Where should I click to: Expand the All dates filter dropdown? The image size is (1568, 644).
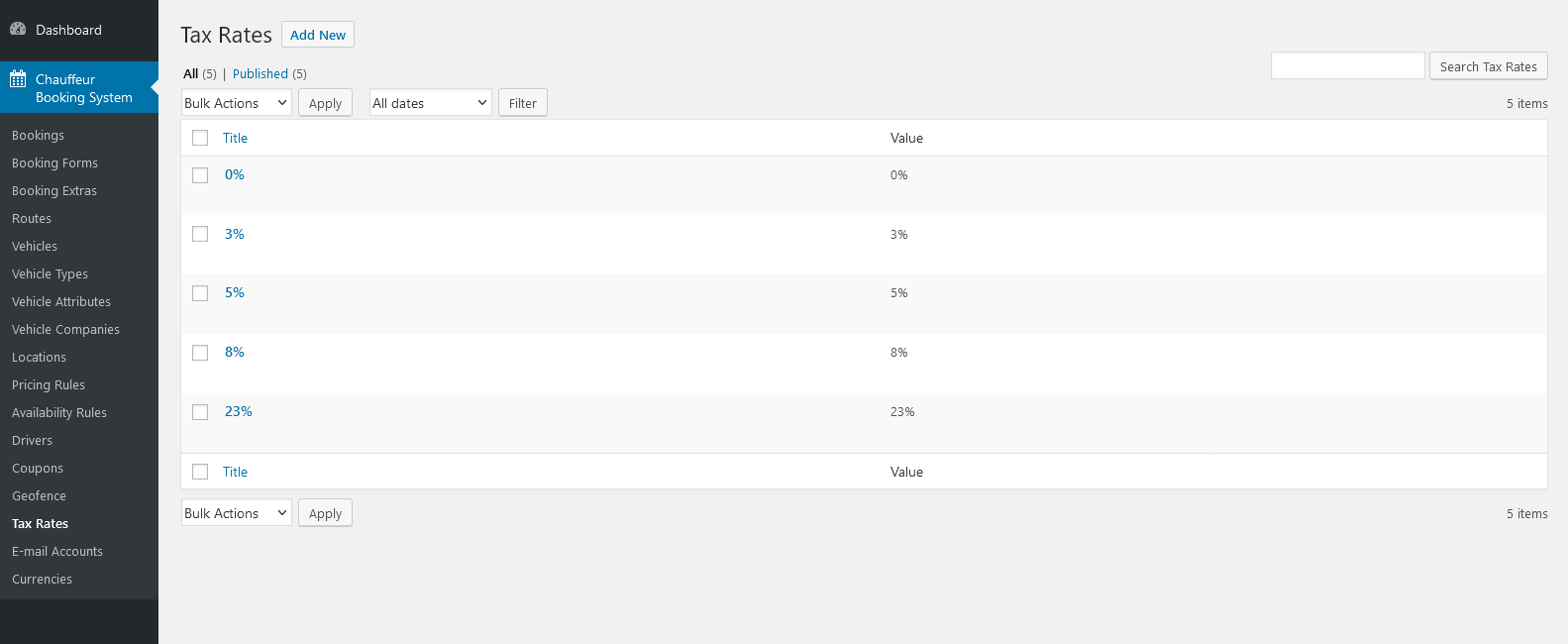coord(430,103)
